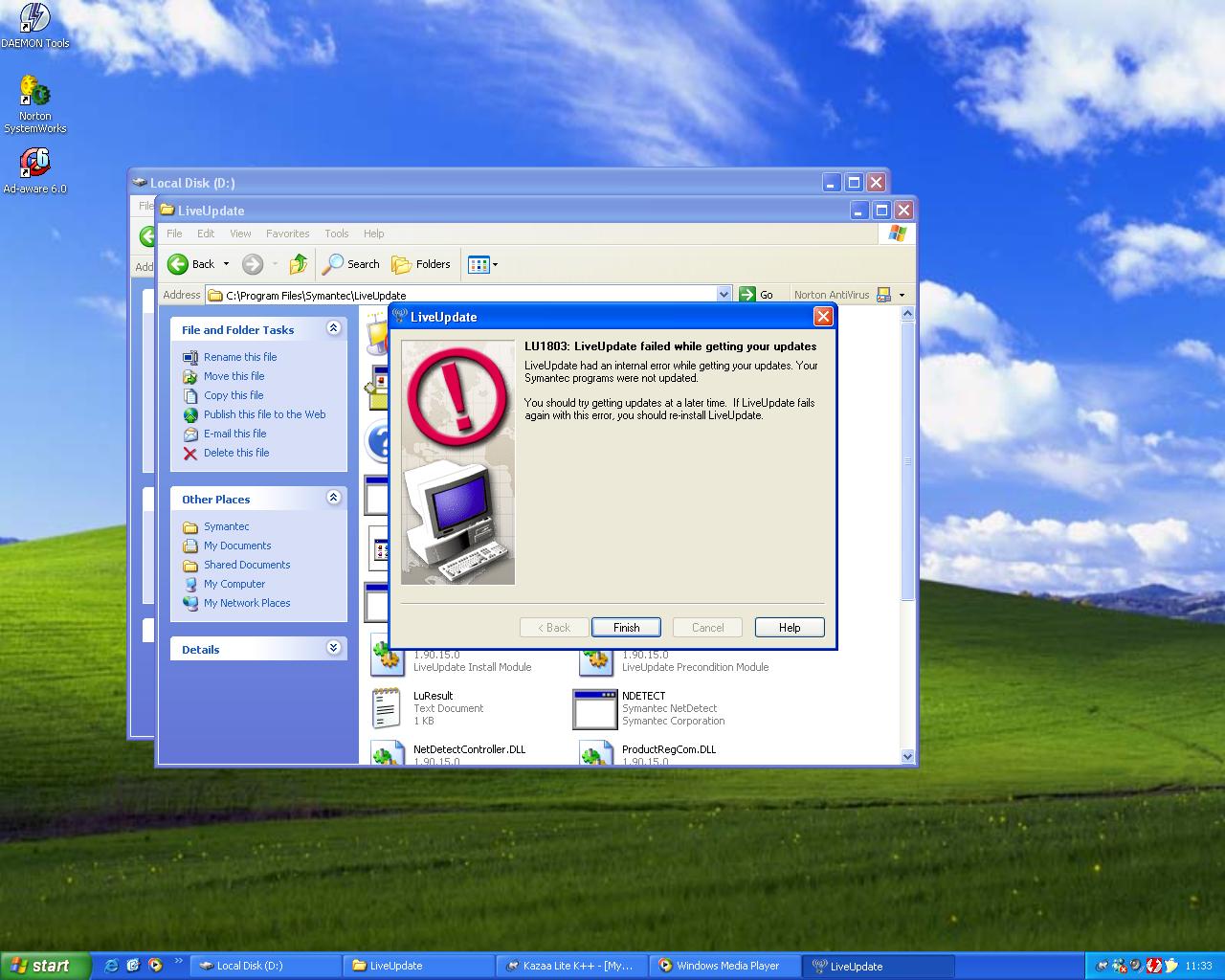Click Rename this file link
This screenshot has height=980, width=1225.
240,357
